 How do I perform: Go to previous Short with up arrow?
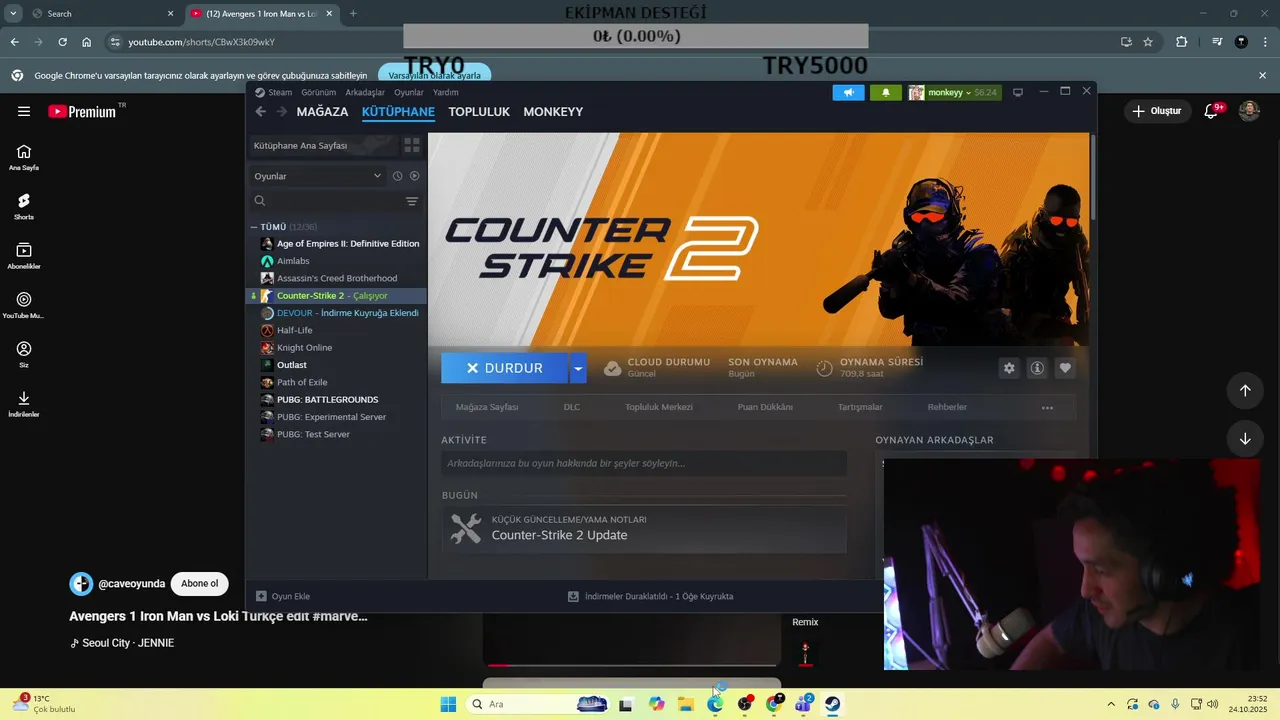point(1245,390)
